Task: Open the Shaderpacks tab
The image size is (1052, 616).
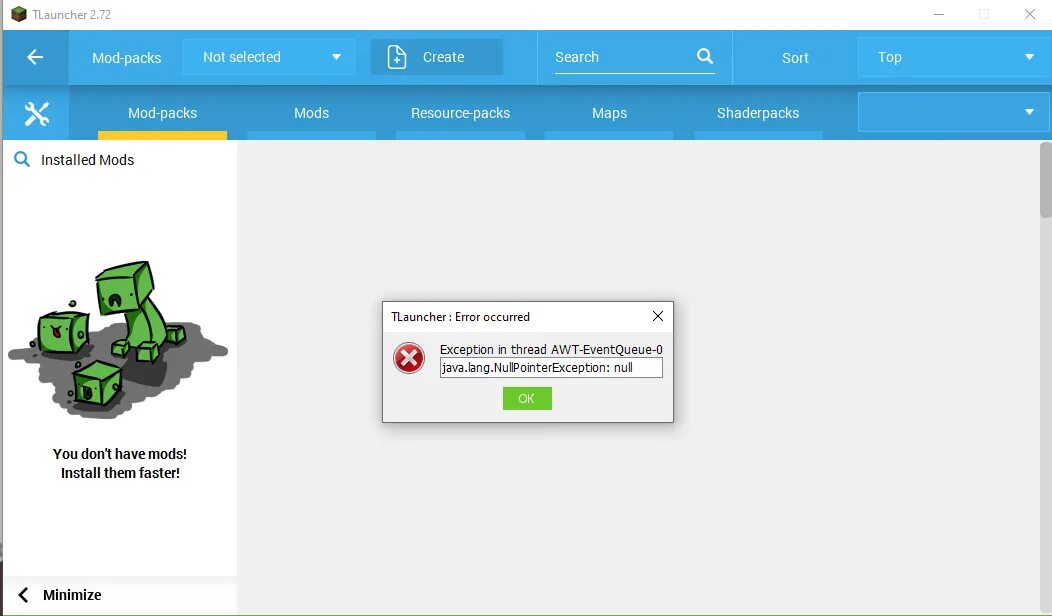Action: click(758, 113)
